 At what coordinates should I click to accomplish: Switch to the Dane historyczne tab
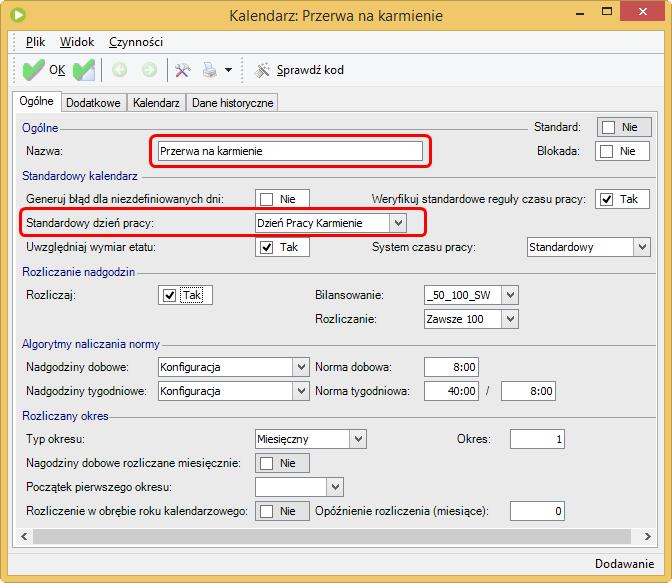(x=232, y=103)
